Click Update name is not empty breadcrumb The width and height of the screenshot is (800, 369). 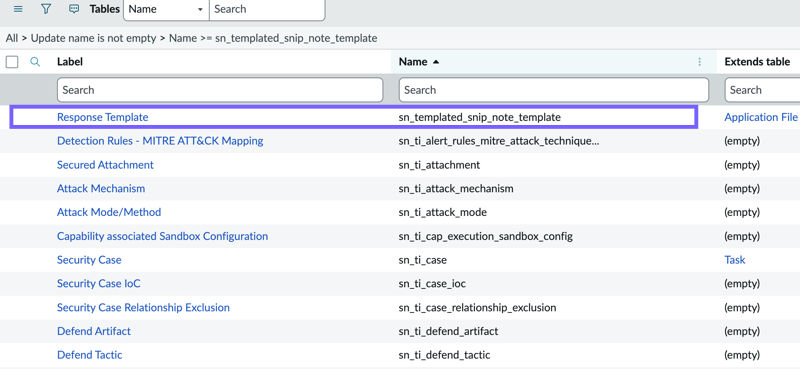pyautogui.click(x=93, y=38)
